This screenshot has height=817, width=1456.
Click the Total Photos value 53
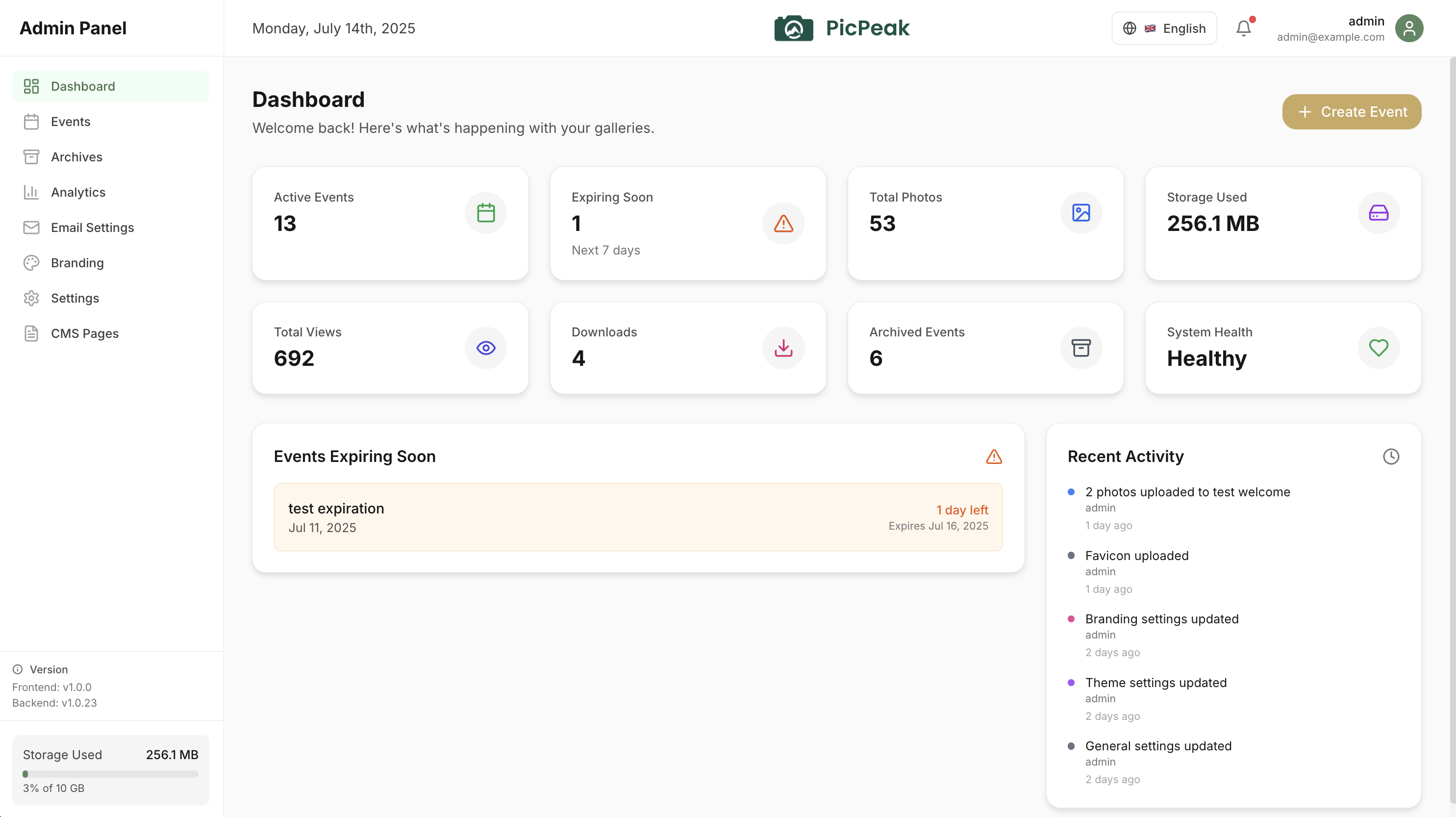pos(882,224)
